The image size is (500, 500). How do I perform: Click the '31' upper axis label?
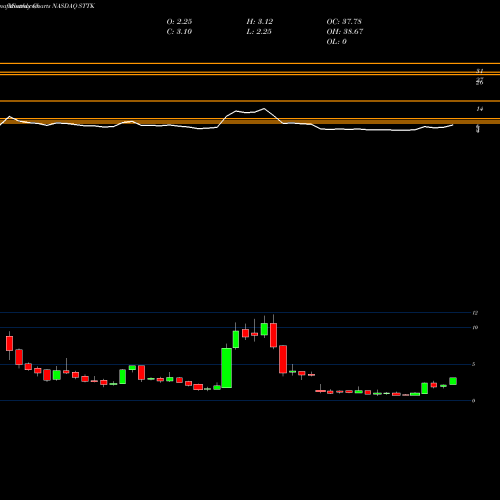tap(480, 71)
